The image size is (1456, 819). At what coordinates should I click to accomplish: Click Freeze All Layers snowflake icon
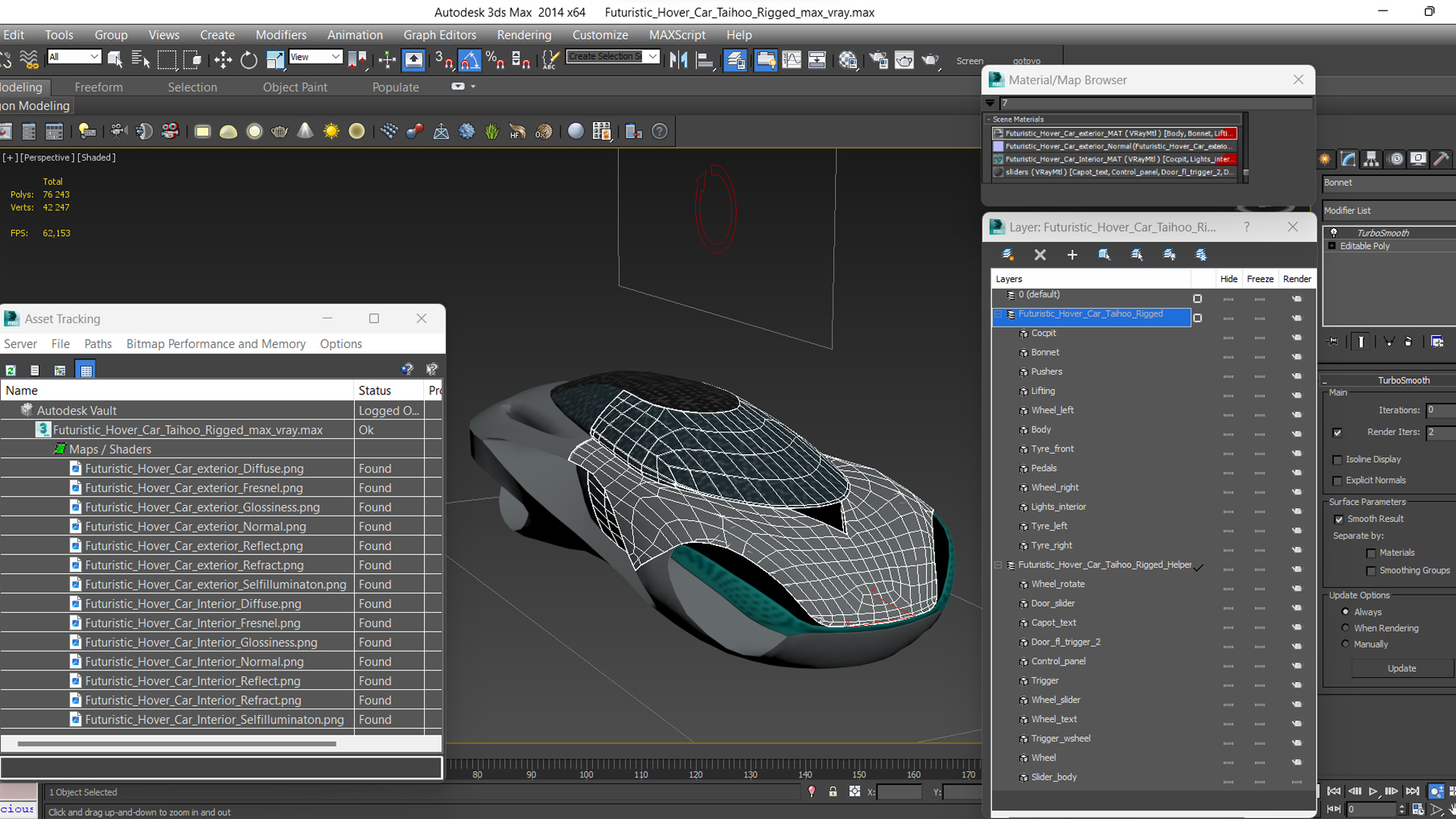tap(1201, 255)
